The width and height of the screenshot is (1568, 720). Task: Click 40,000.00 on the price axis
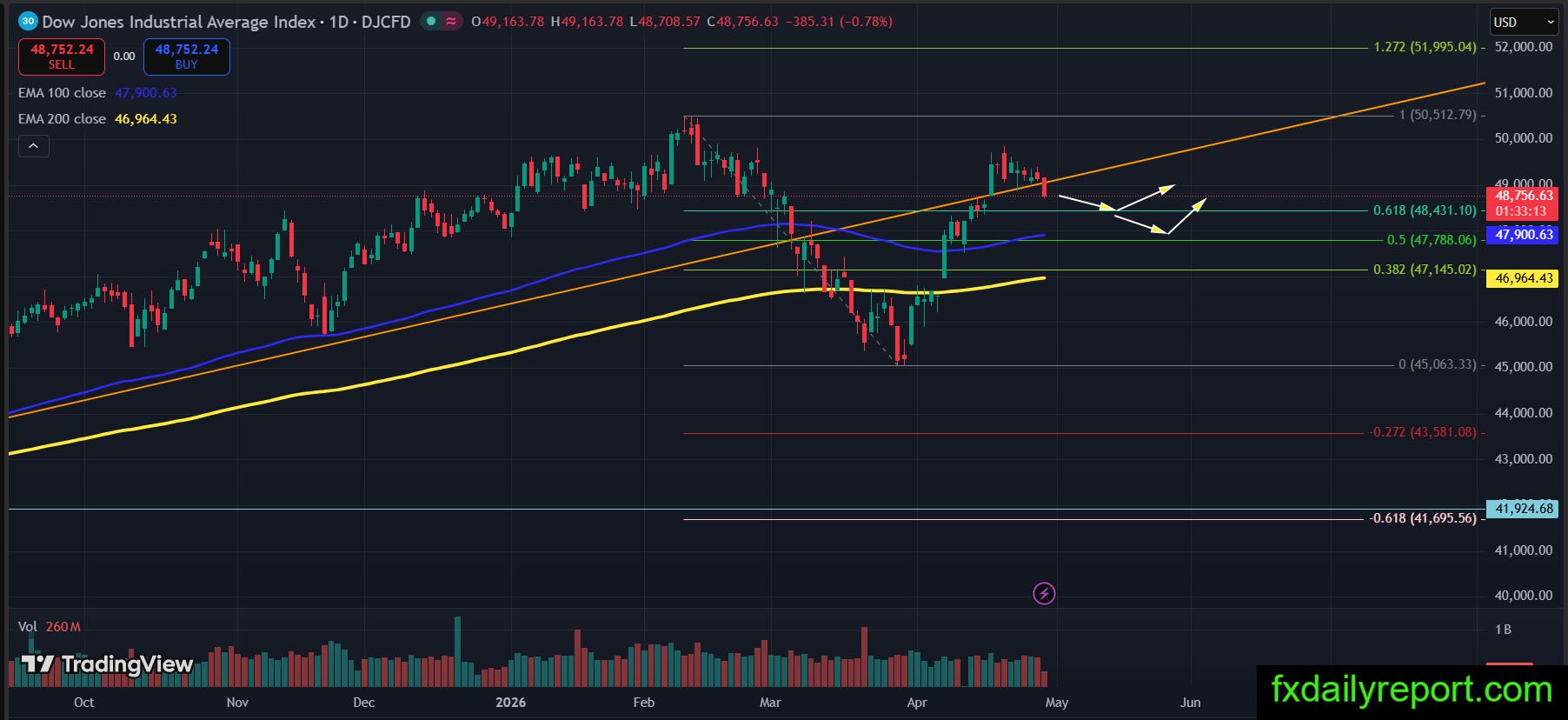click(1524, 595)
